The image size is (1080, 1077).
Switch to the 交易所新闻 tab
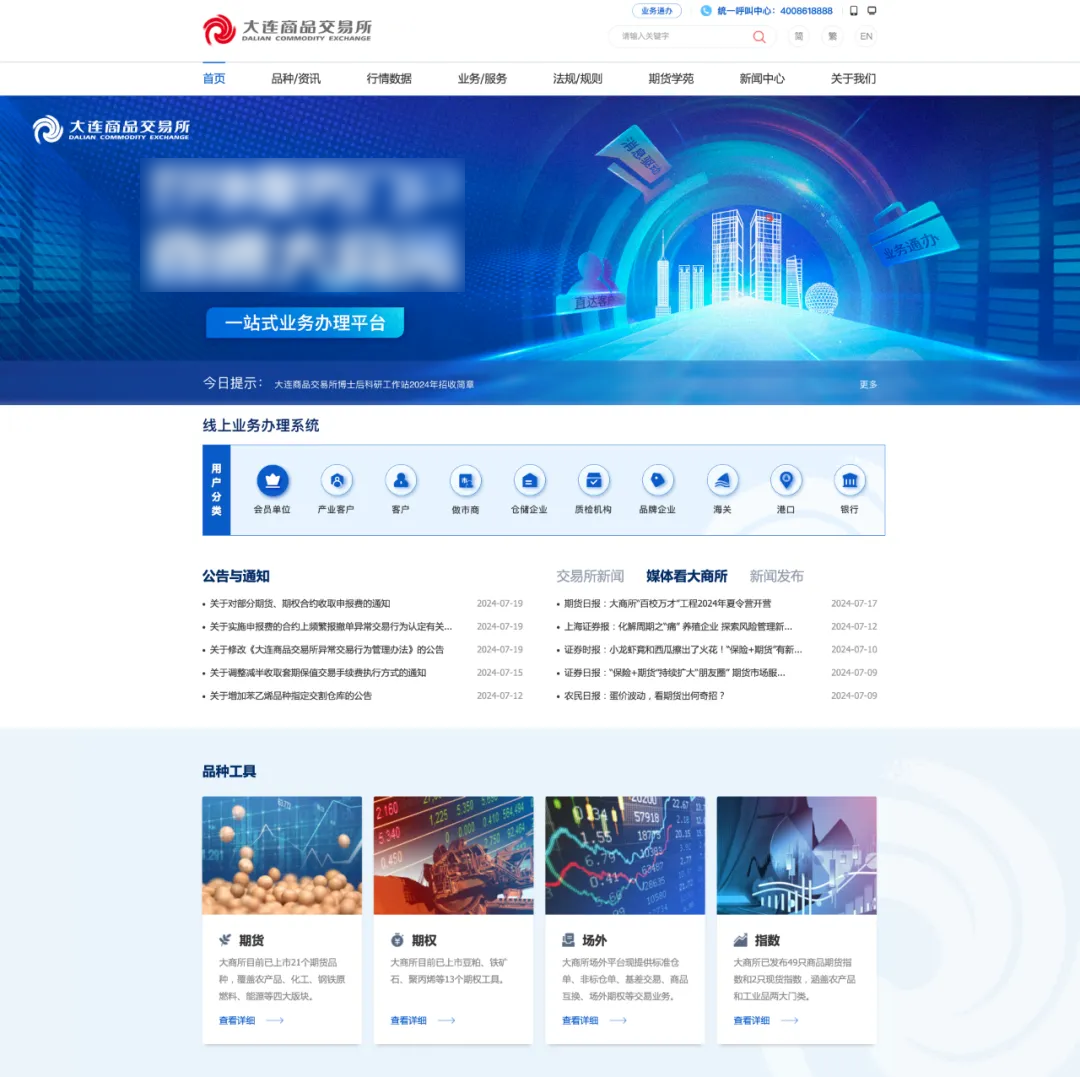[590, 577]
